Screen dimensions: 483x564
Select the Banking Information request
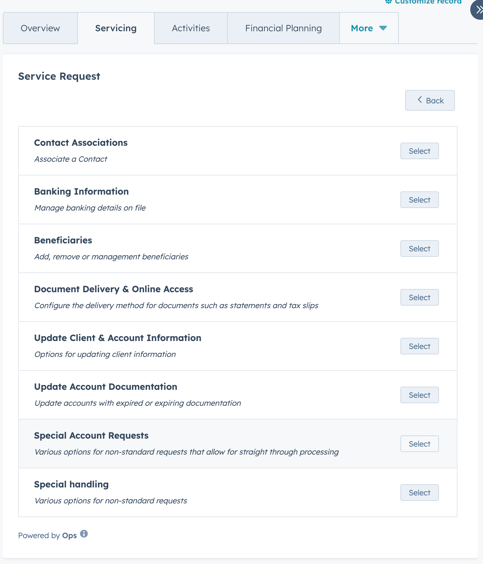coord(419,200)
